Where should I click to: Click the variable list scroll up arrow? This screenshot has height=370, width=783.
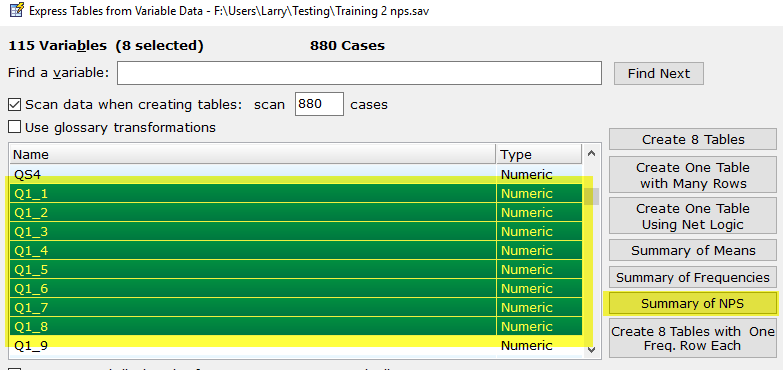pos(591,154)
